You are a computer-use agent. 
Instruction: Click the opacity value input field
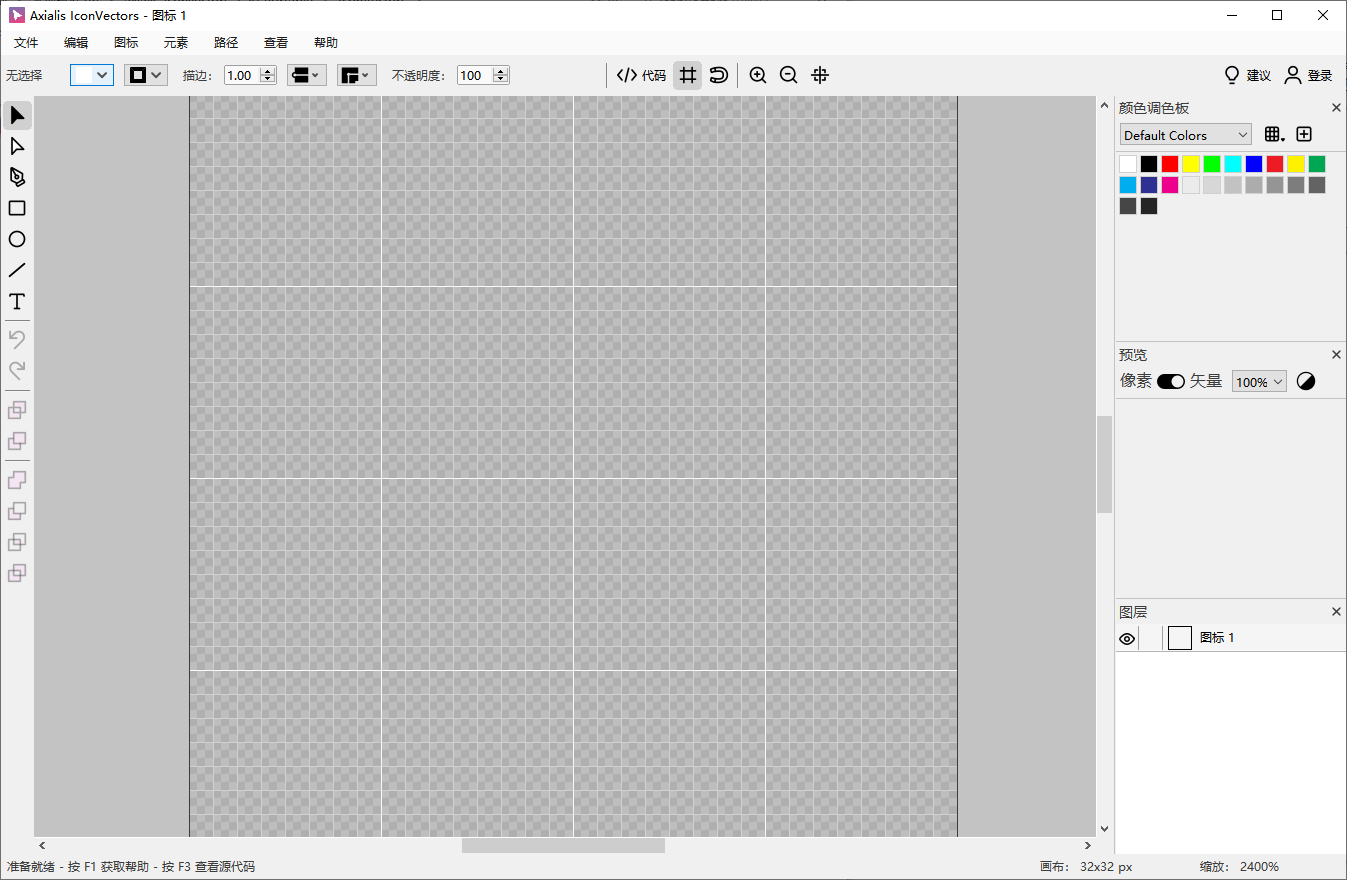click(474, 75)
